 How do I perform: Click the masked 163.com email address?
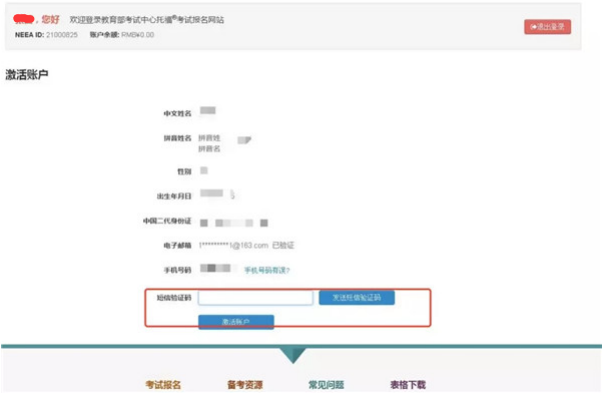[x=233, y=245]
